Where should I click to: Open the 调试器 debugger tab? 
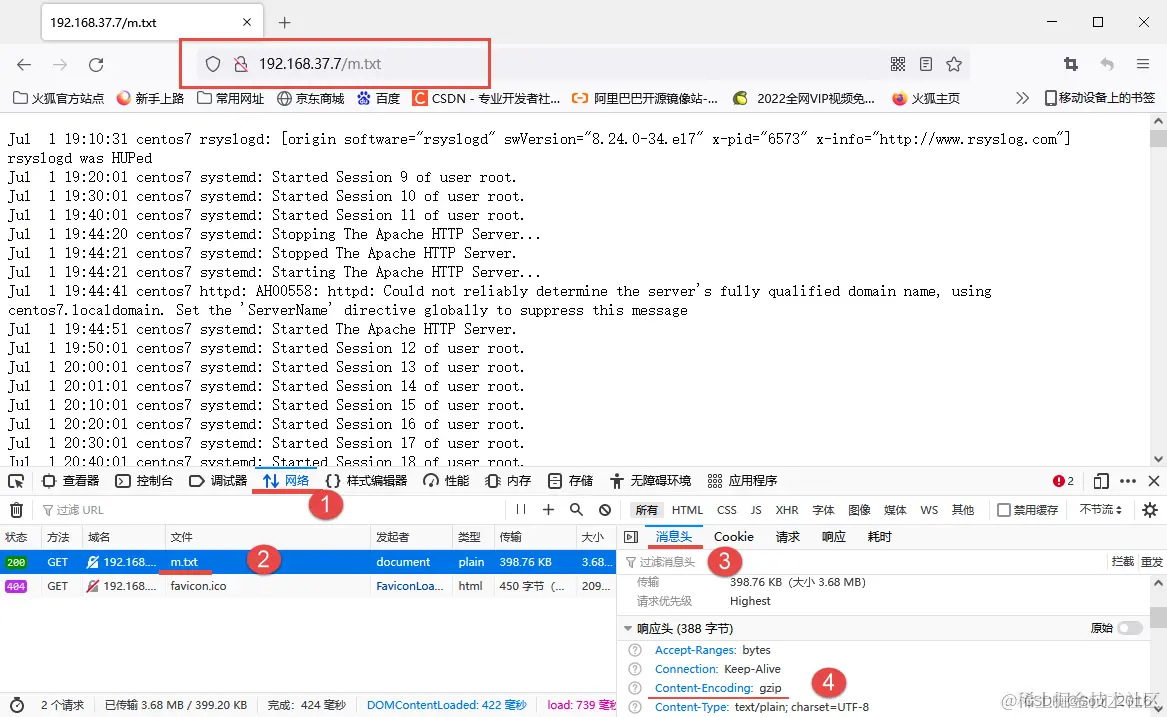point(218,481)
